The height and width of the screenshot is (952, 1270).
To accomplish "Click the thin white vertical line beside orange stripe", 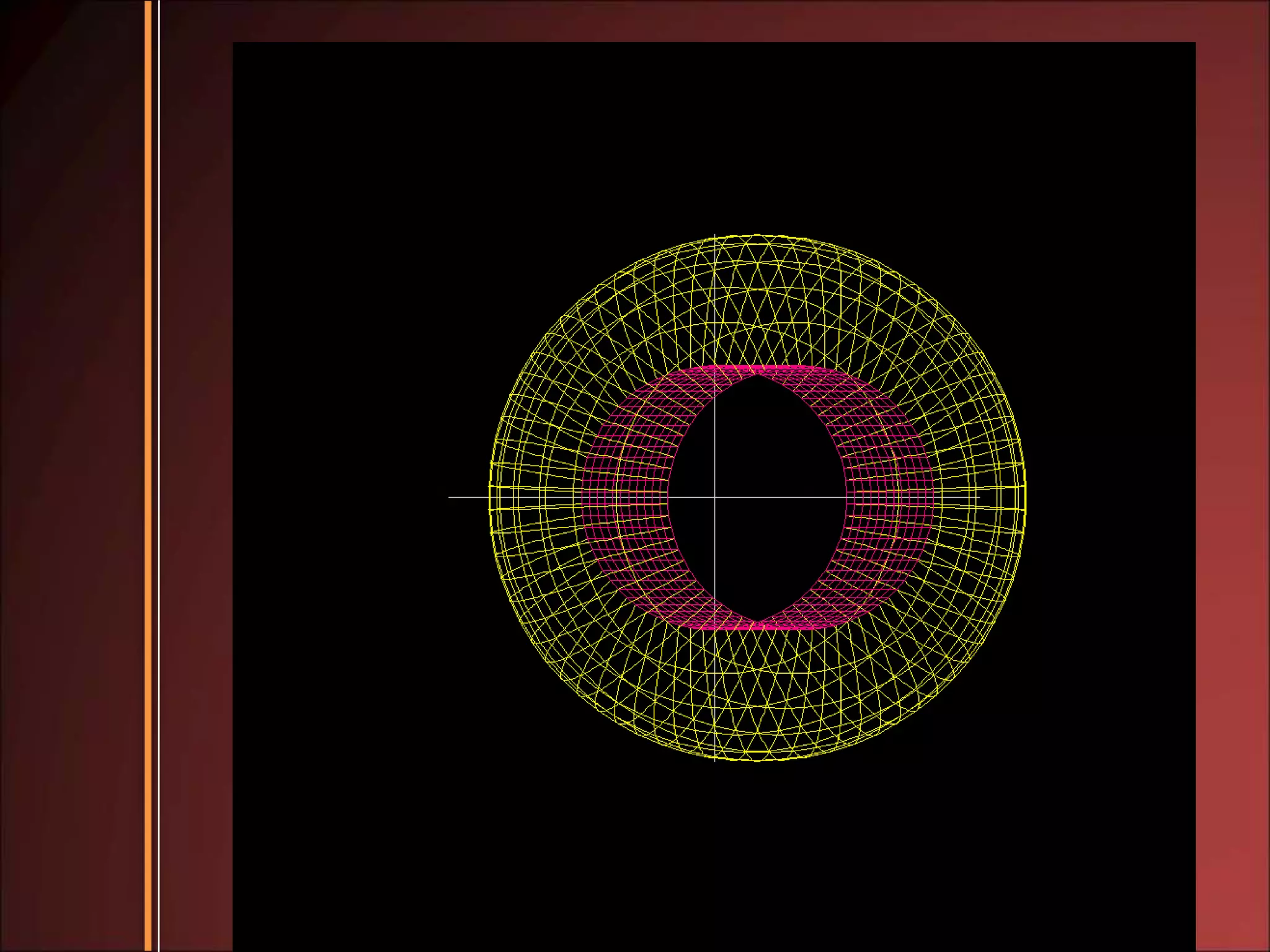I will pyautogui.click(x=159, y=476).
